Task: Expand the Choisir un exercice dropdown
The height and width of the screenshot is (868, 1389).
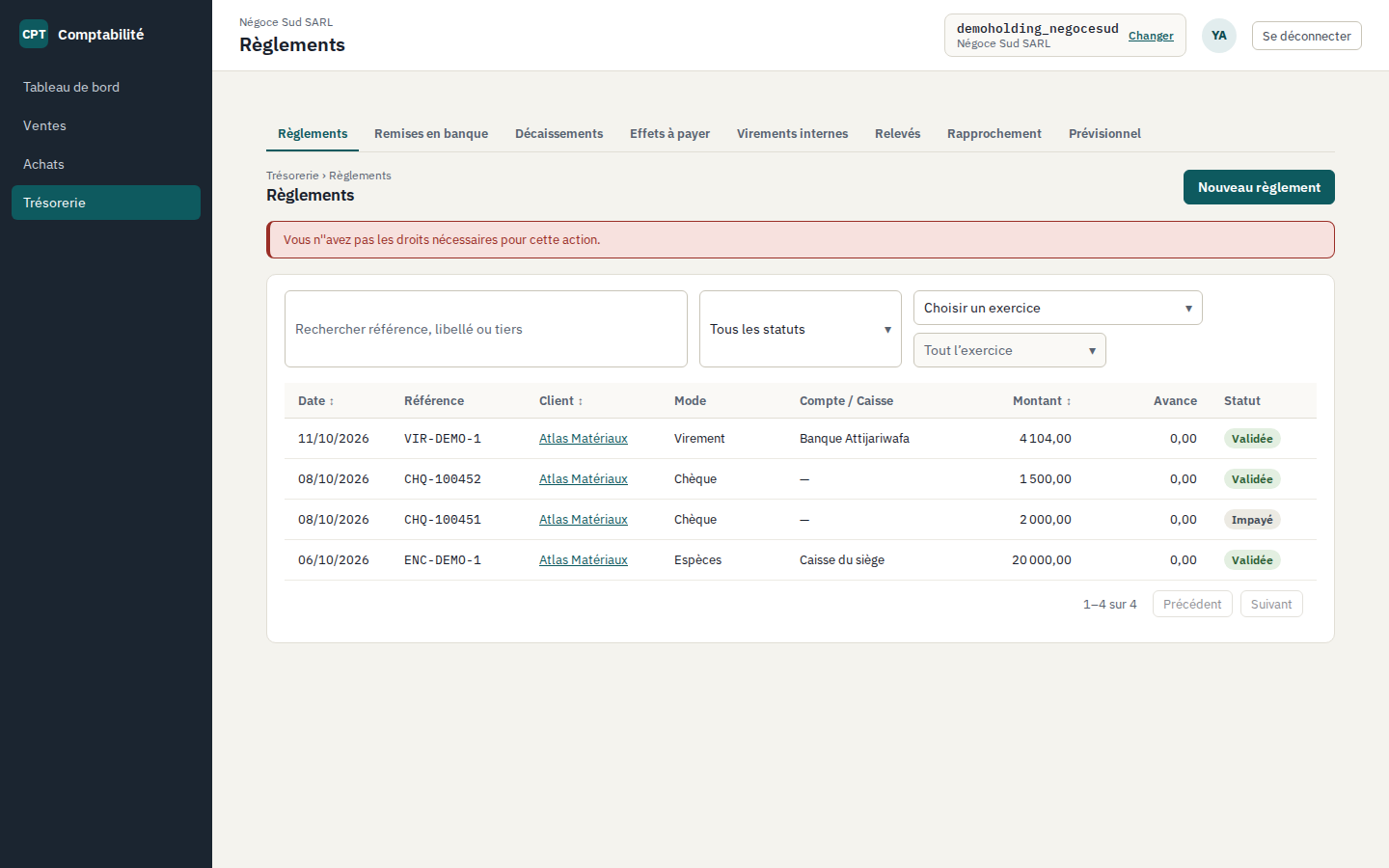Action: click(1058, 308)
